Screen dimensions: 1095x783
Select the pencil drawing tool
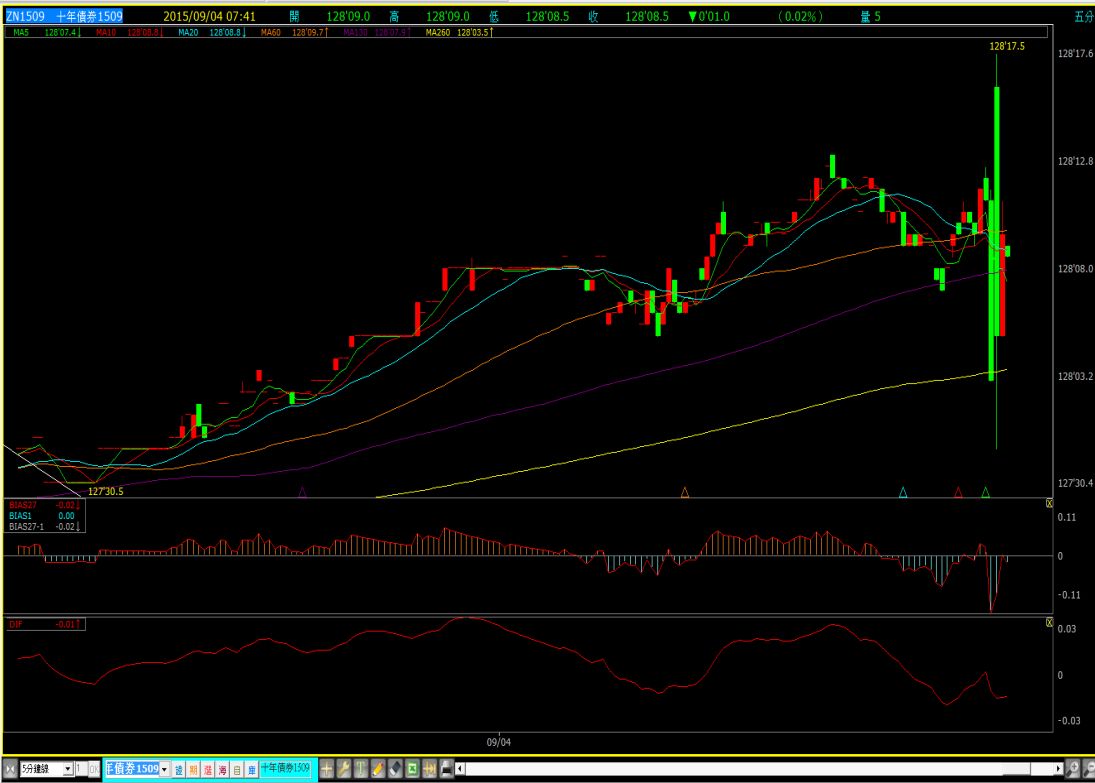378,769
